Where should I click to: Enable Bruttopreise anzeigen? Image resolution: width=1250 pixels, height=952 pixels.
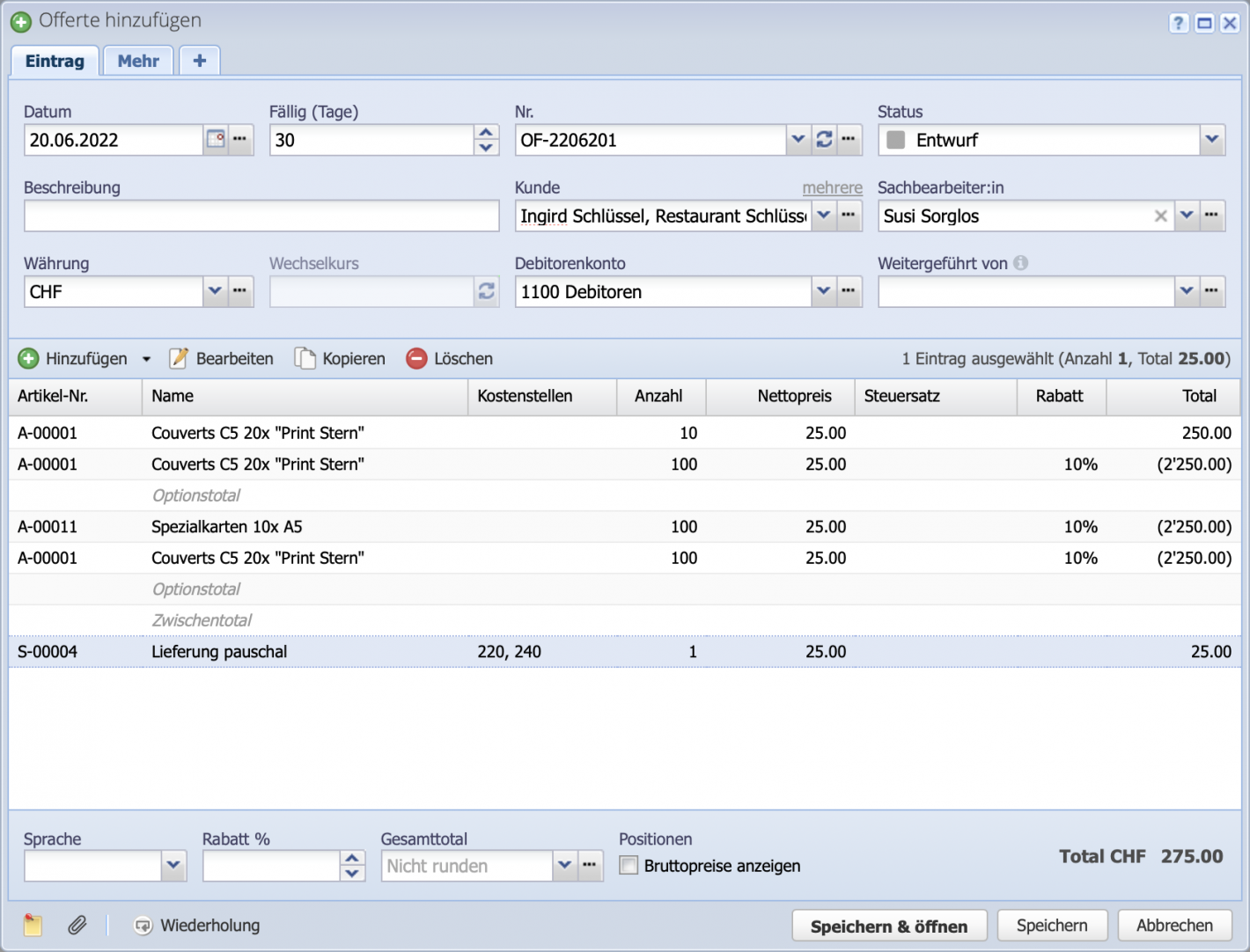pos(629,866)
